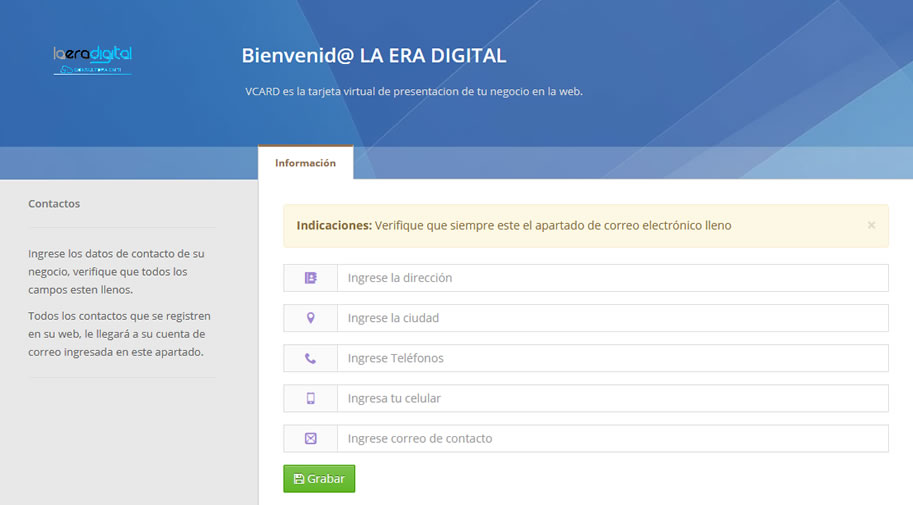
Task: Select the Contactos heading in the sidebar
Action: tap(54, 204)
